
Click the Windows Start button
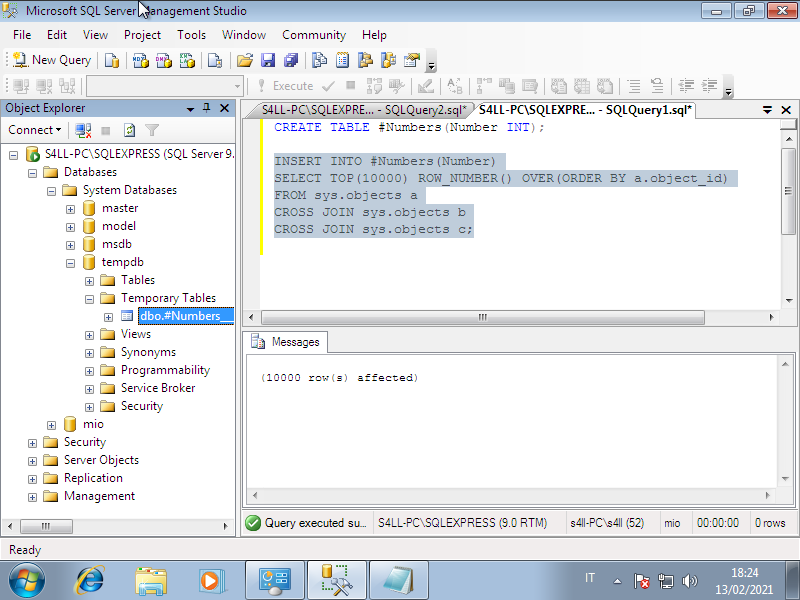tap(27, 581)
